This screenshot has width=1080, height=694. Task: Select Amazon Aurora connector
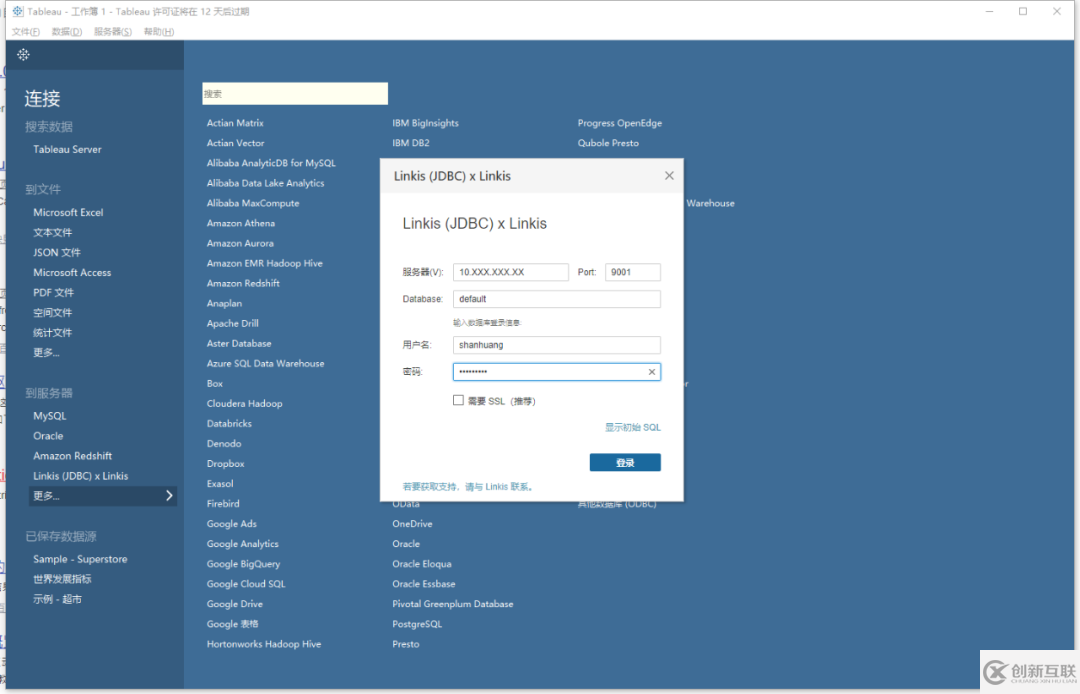tap(240, 243)
